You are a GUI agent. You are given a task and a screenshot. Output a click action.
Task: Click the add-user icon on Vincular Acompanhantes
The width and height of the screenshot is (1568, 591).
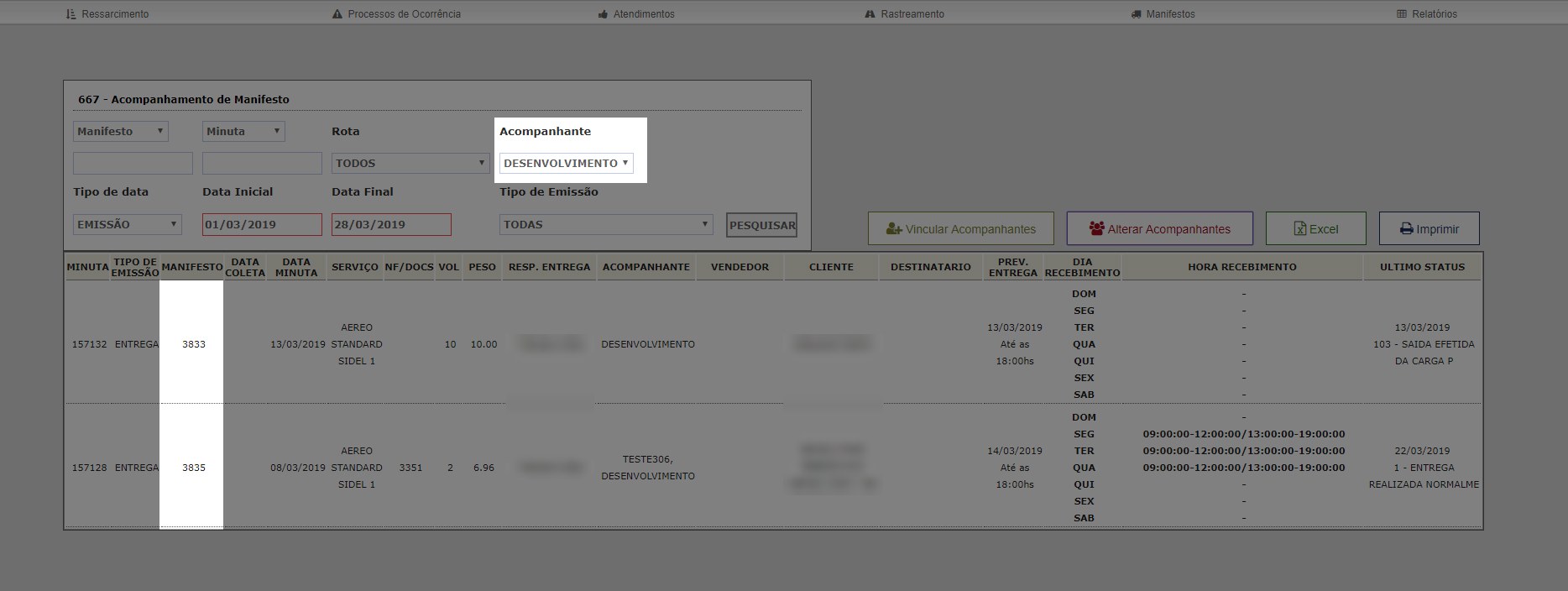pos(894,229)
